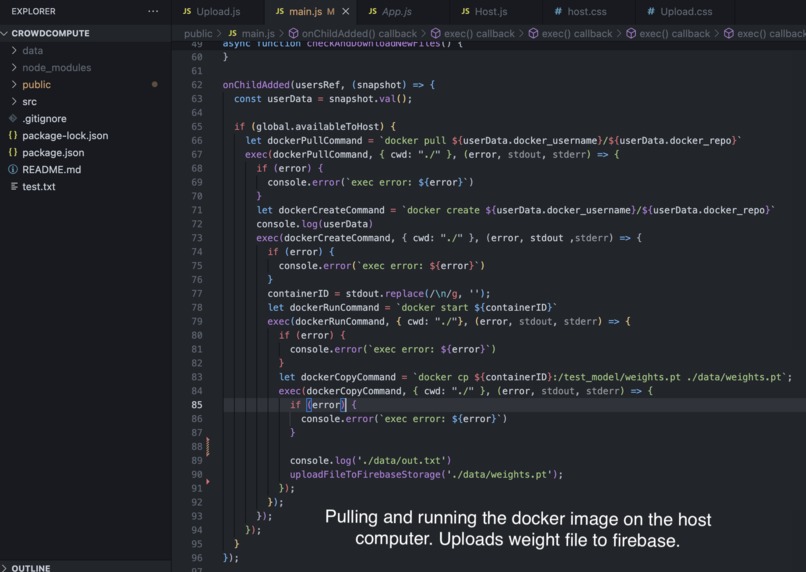The image size is (806, 572).
Task: Click the first exec() callback breadcrumb
Action: click(x=479, y=33)
